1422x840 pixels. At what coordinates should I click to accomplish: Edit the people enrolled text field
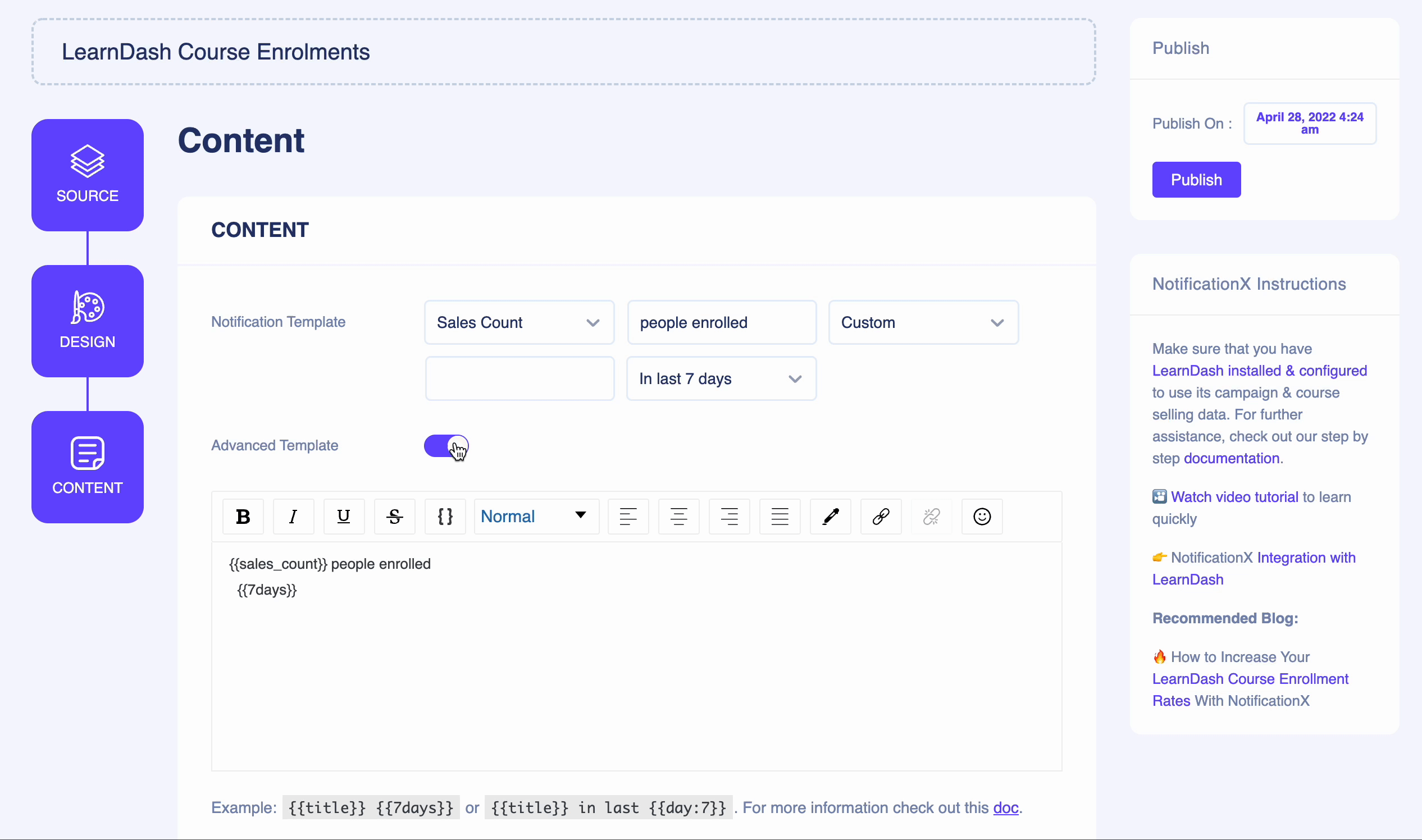point(722,323)
